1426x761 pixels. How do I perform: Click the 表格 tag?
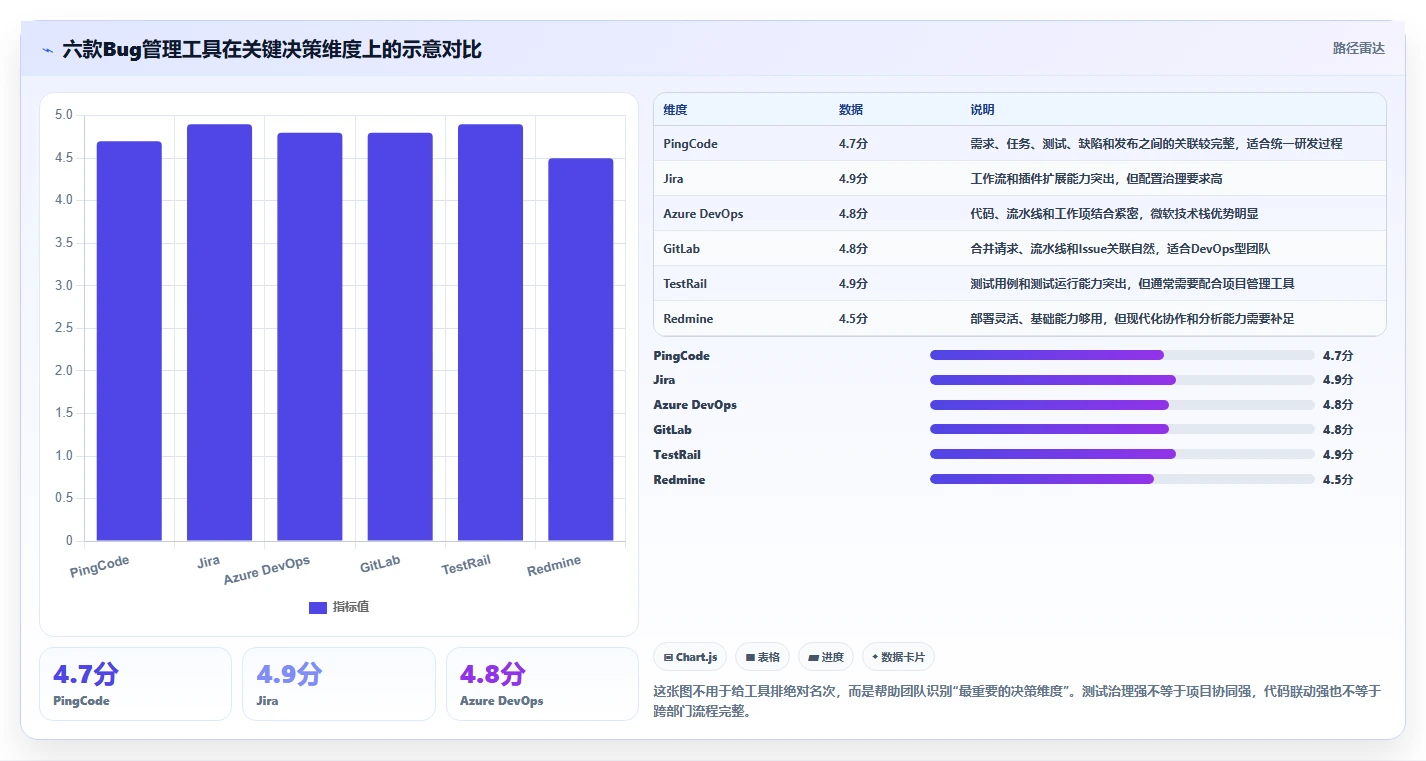[762, 657]
